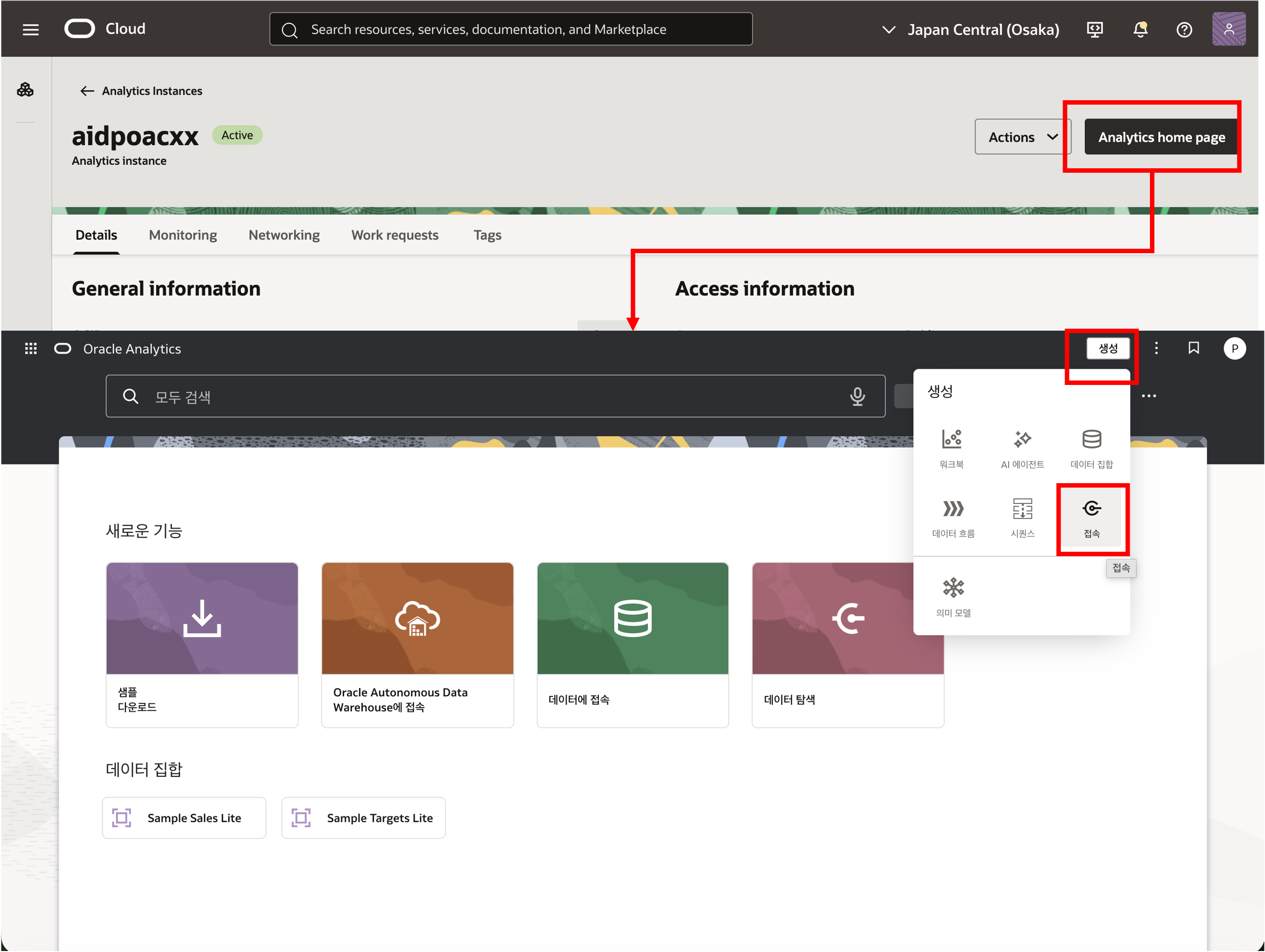Click the Access information heading
This screenshot has height=952, width=1265.
tap(765, 289)
